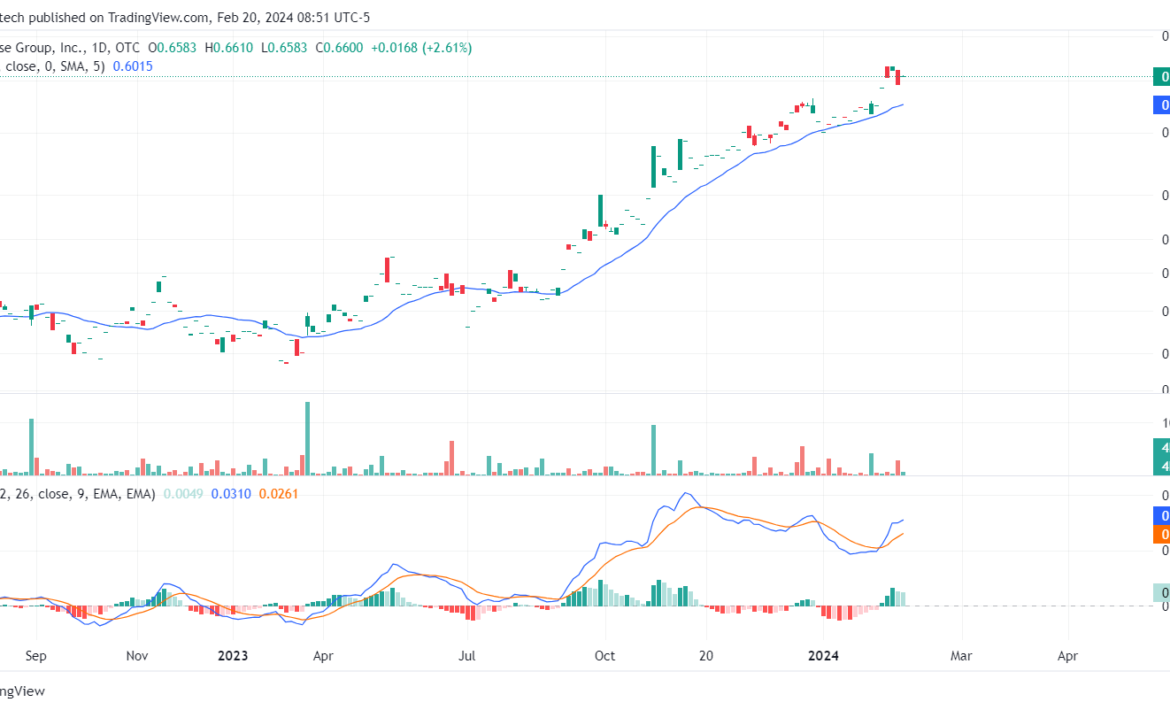Click the orange signal value 0.0261 in legend
Viewport: 1170px width, 710px height.
coord(278,493)
